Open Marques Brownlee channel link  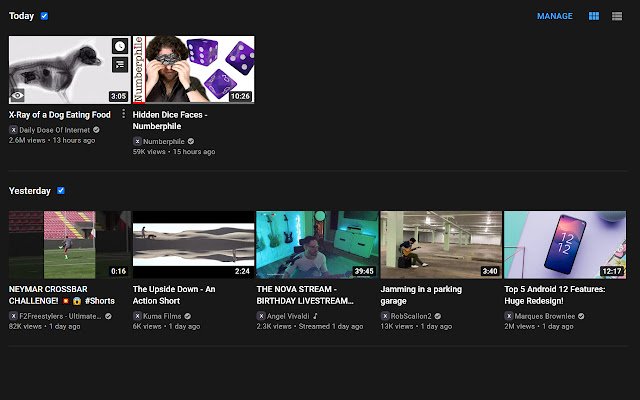point(545,316)
